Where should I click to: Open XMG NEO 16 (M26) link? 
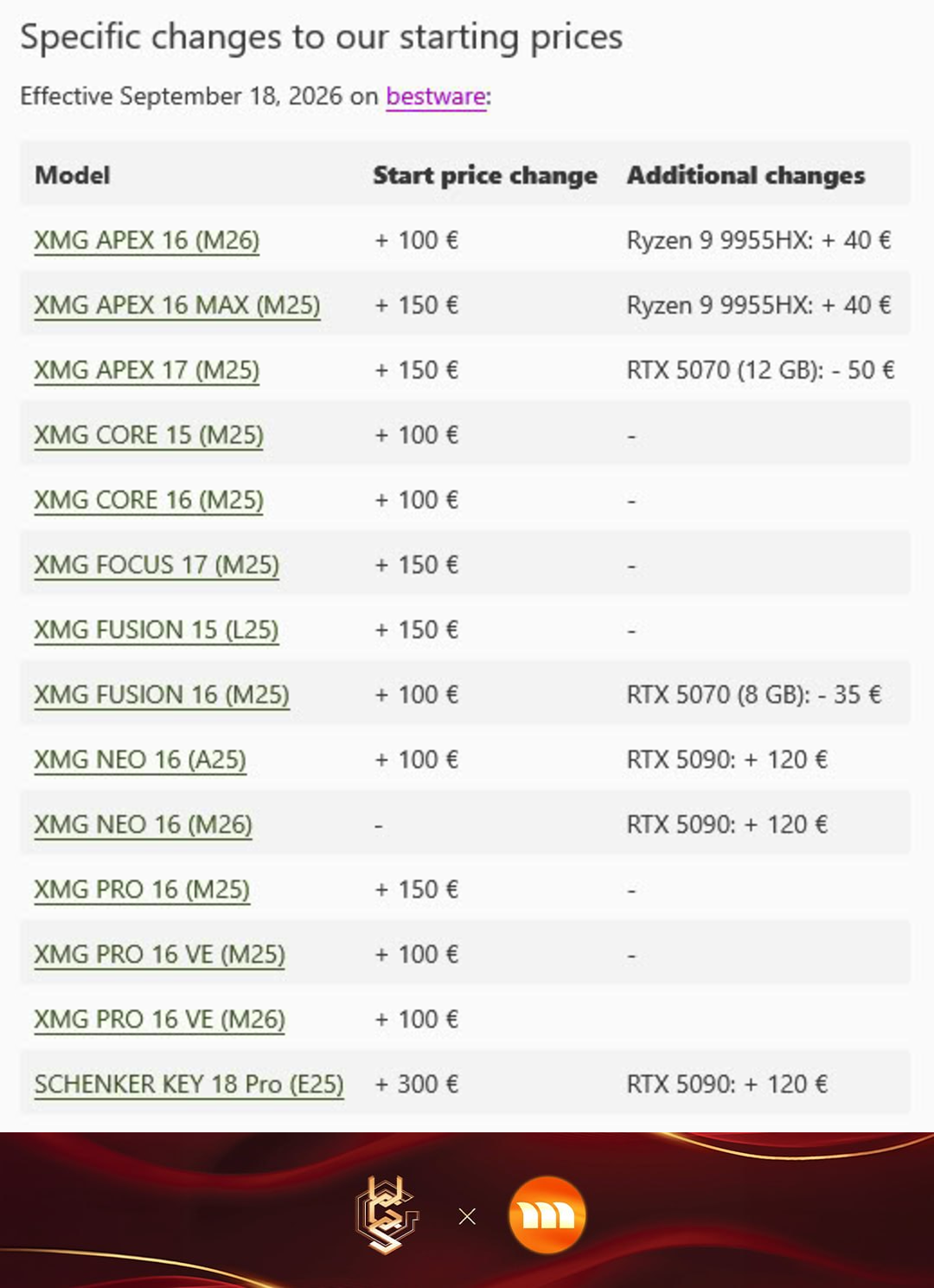pos(144,824)
